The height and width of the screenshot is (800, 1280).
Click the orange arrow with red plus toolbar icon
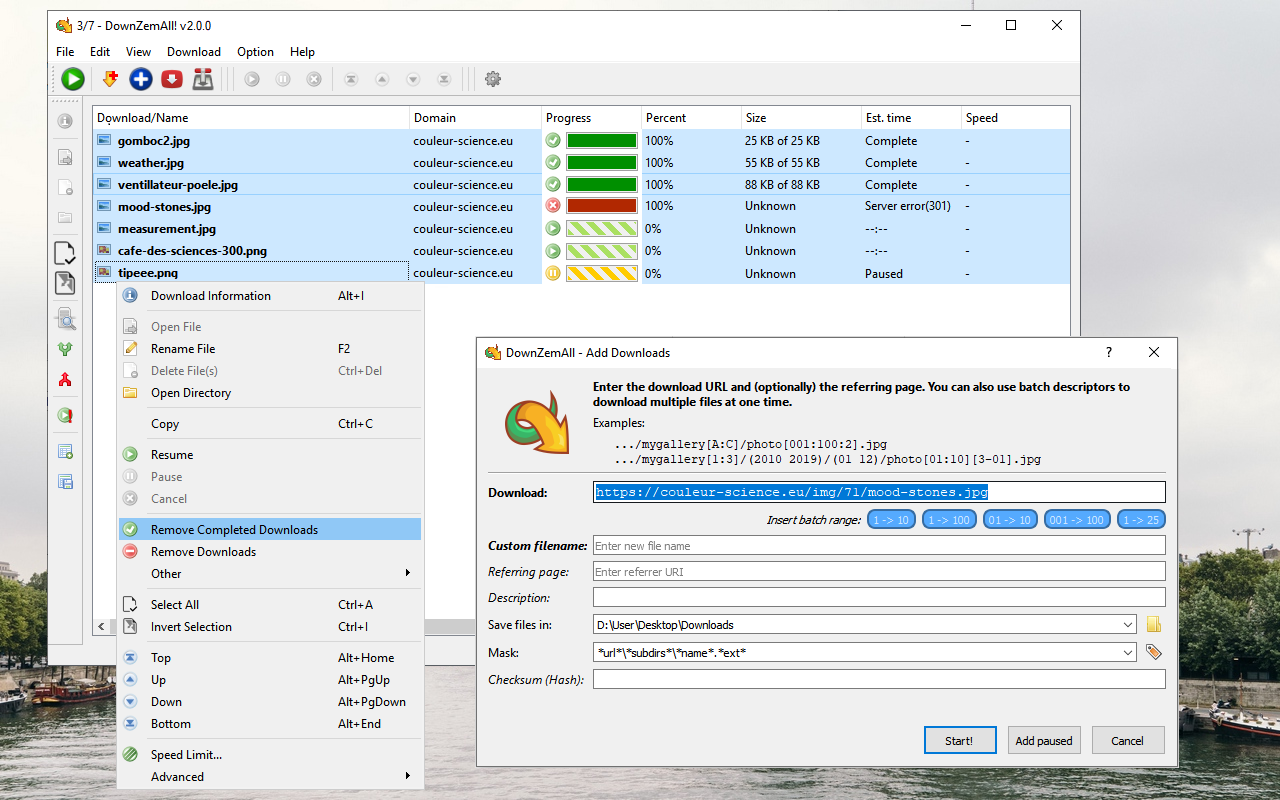(110, 79)
